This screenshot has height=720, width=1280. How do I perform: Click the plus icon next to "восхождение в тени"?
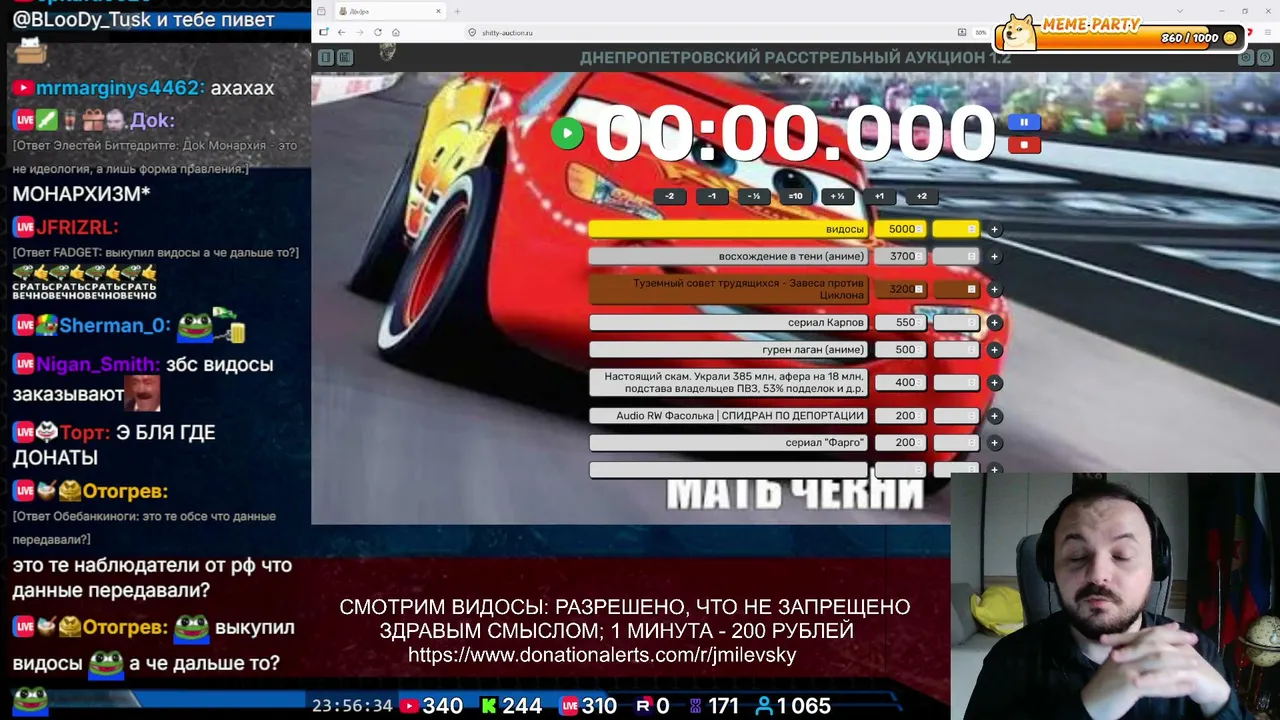(994, 257)
